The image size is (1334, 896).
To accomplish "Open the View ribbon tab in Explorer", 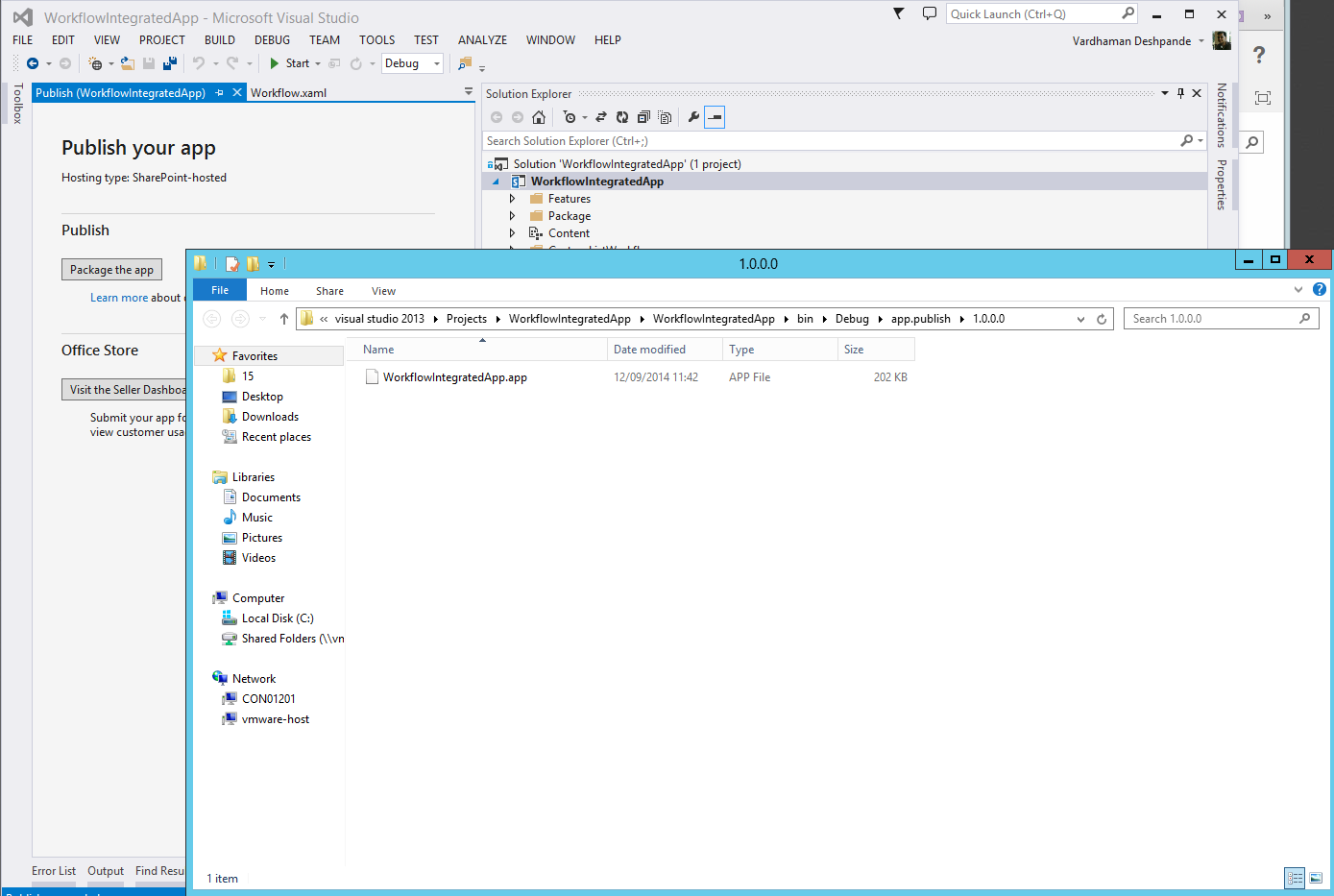I will click(x=383, y=291).
